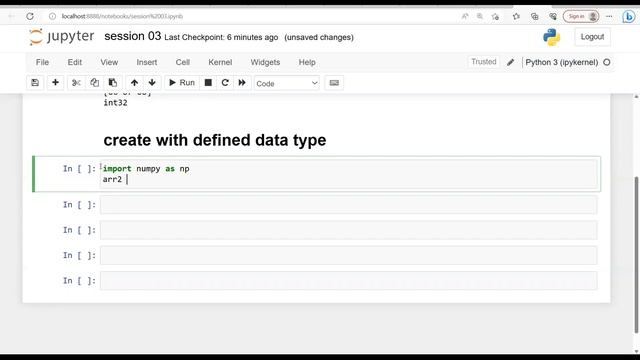Move selected cell down arrow
The height and width of the screenshot is (360, 640).
(152, 83)
